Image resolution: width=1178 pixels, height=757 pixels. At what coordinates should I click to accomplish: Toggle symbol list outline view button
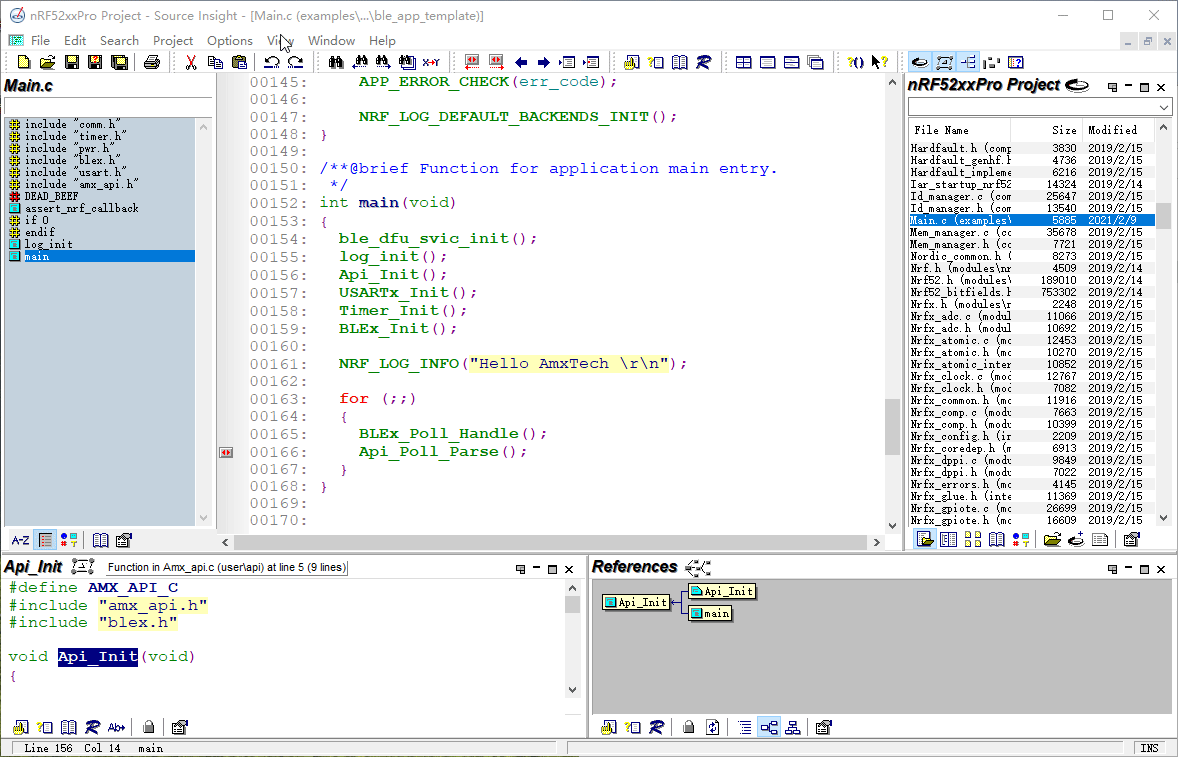(x=46, y=540)
